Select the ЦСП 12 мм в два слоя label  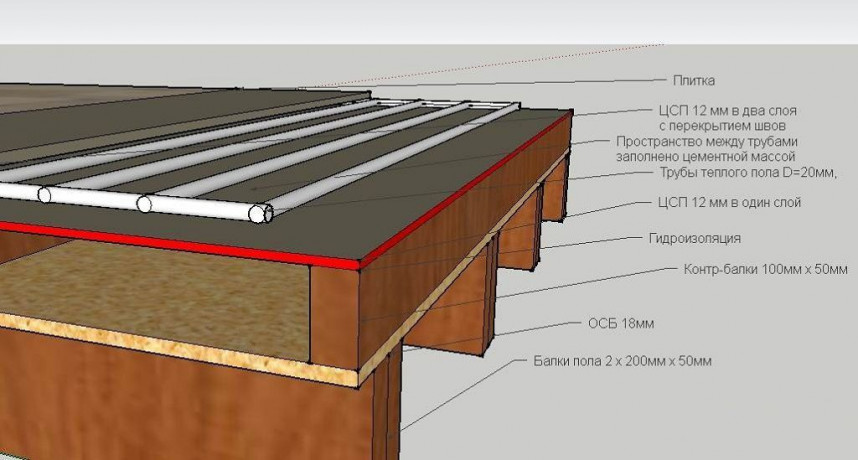pyautogui.click(x=727, y=110)
